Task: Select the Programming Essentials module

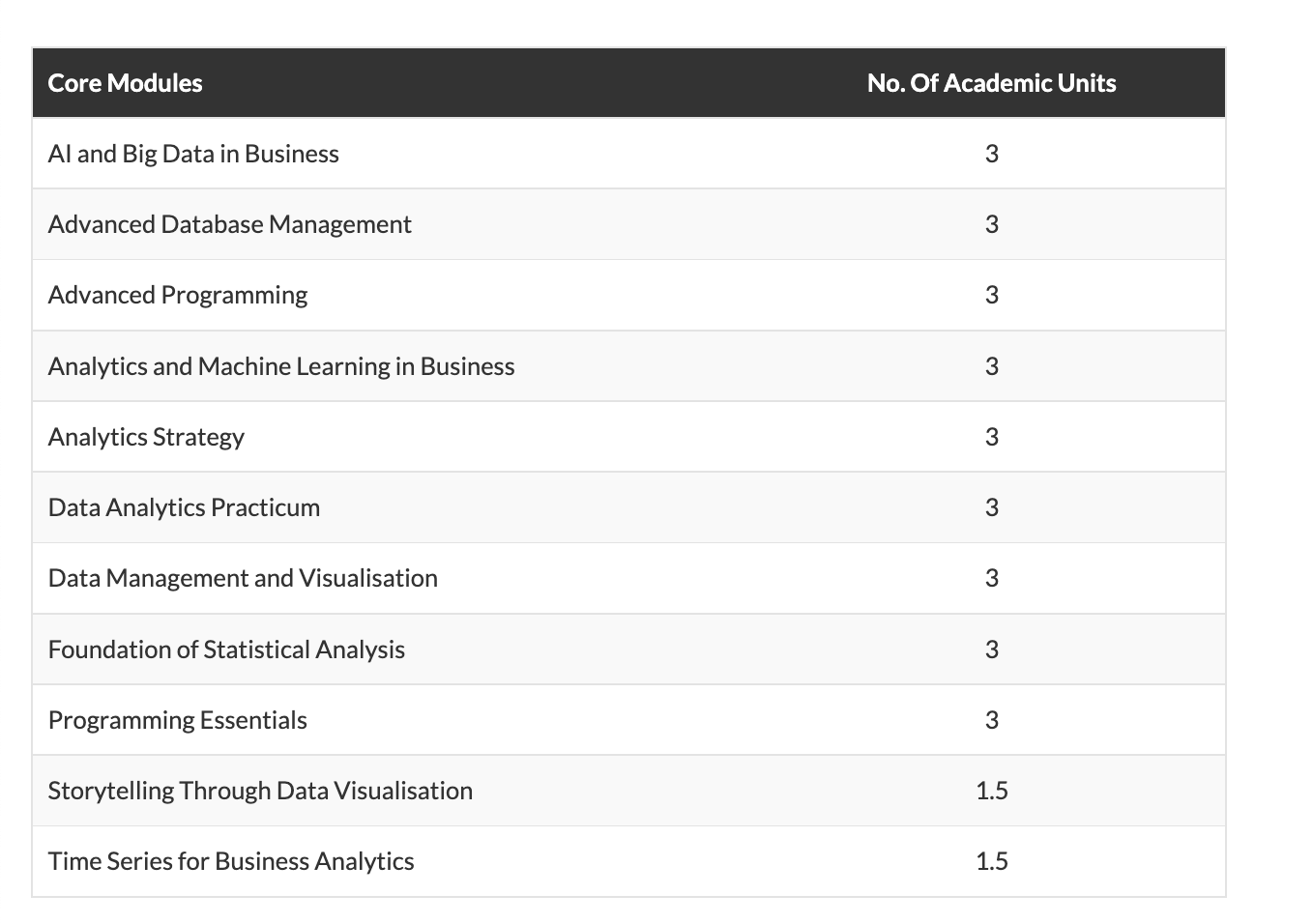Action: pos(178,720)
